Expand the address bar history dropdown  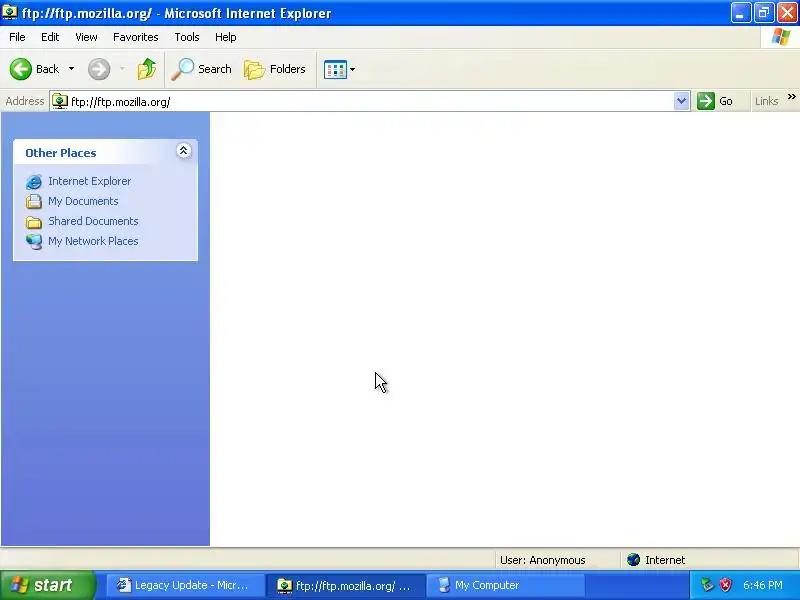point(681,101)
